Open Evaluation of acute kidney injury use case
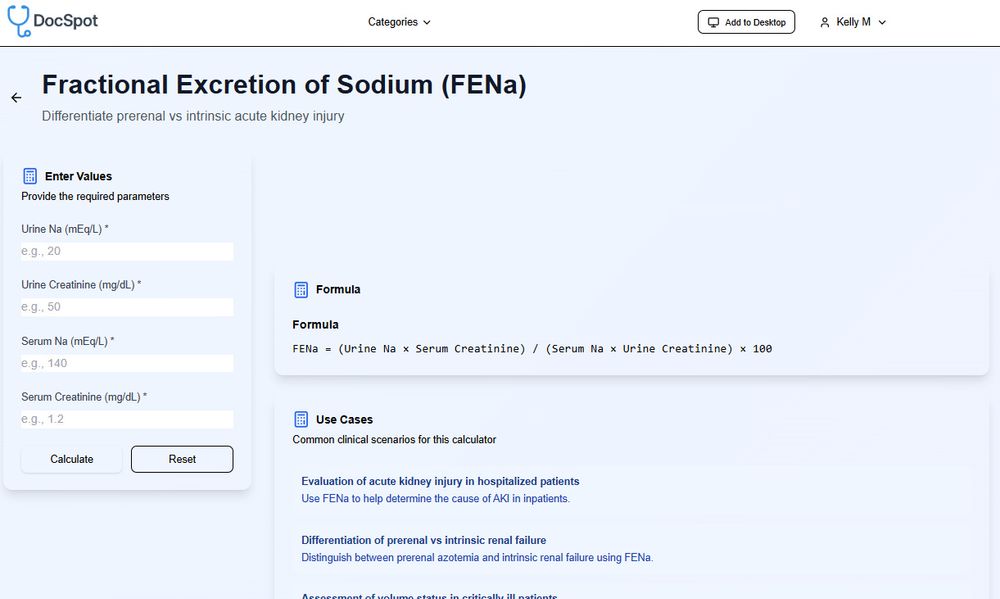 (440, 482)
